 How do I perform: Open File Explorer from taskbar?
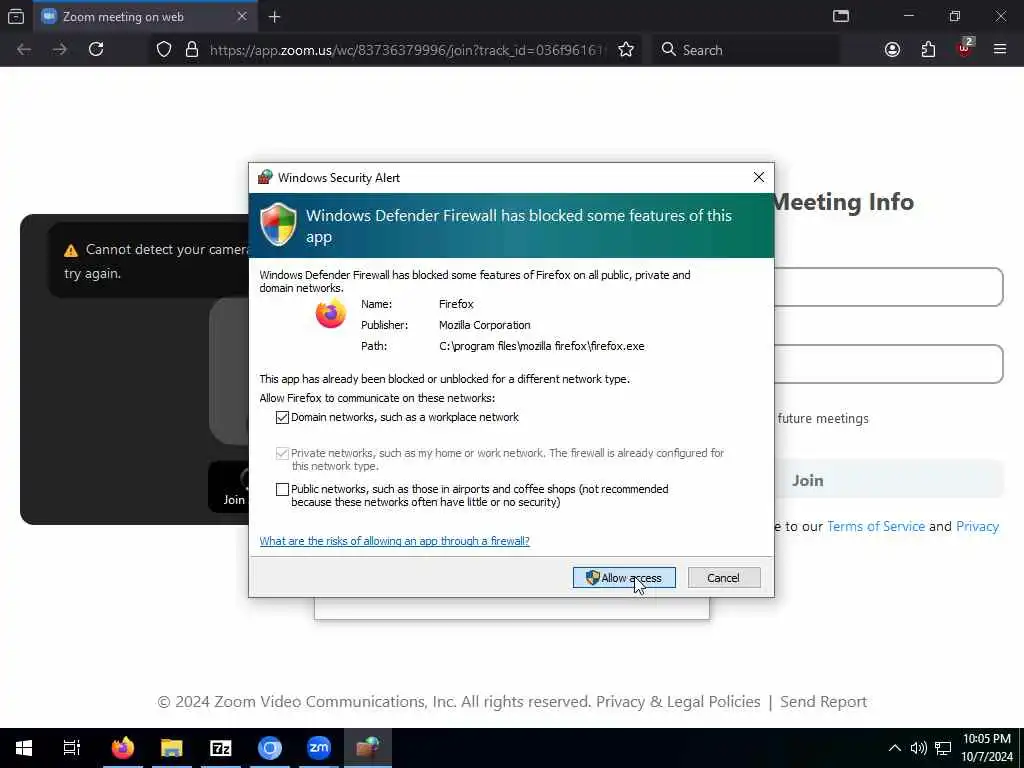click(172, 748)
